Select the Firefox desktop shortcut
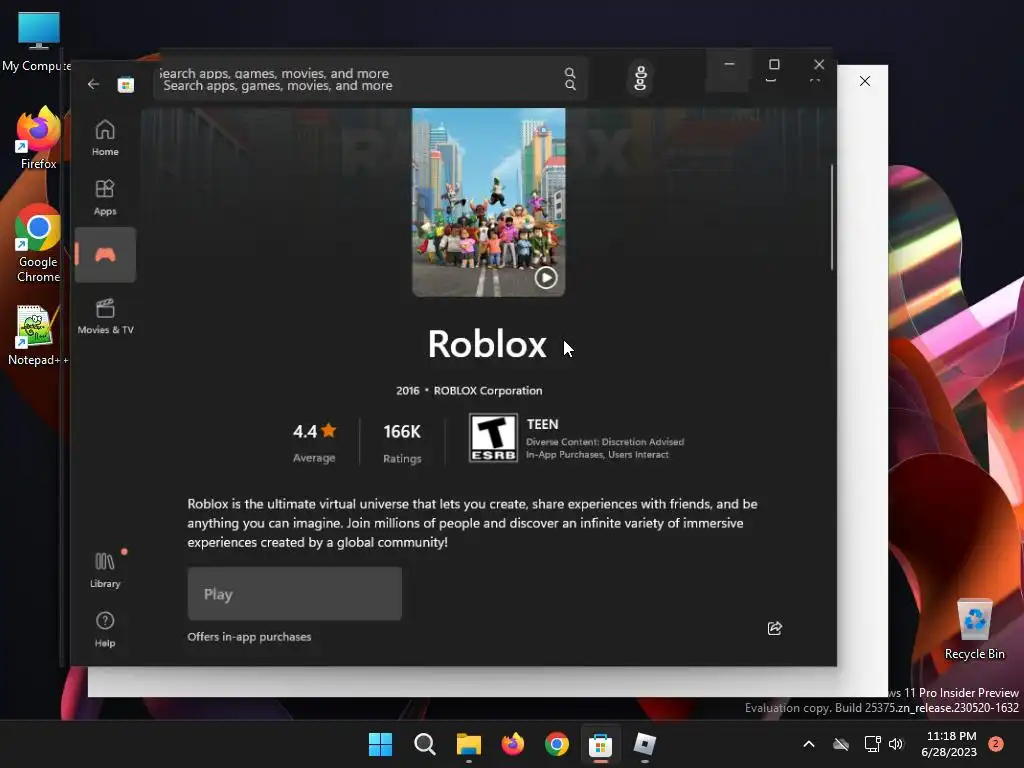This screenshot has width=1024, height=768. pos(38,138)
